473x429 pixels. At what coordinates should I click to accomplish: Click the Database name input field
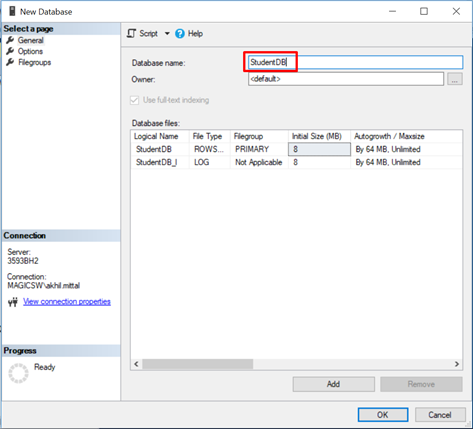click(355, 62)
